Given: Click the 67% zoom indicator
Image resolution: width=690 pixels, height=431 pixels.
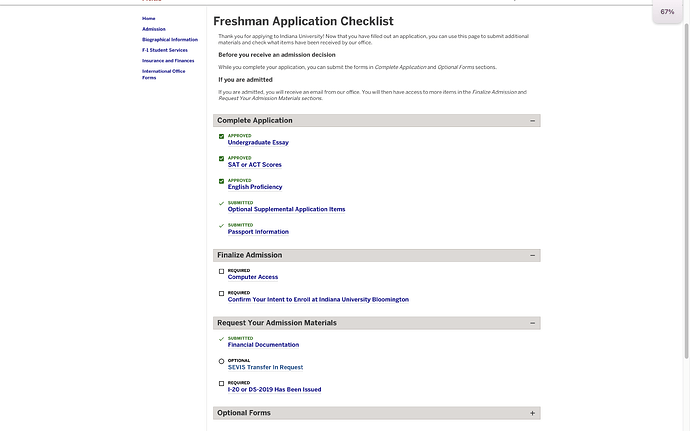Looking at the screenshot, I should click(x=667, y=11).
